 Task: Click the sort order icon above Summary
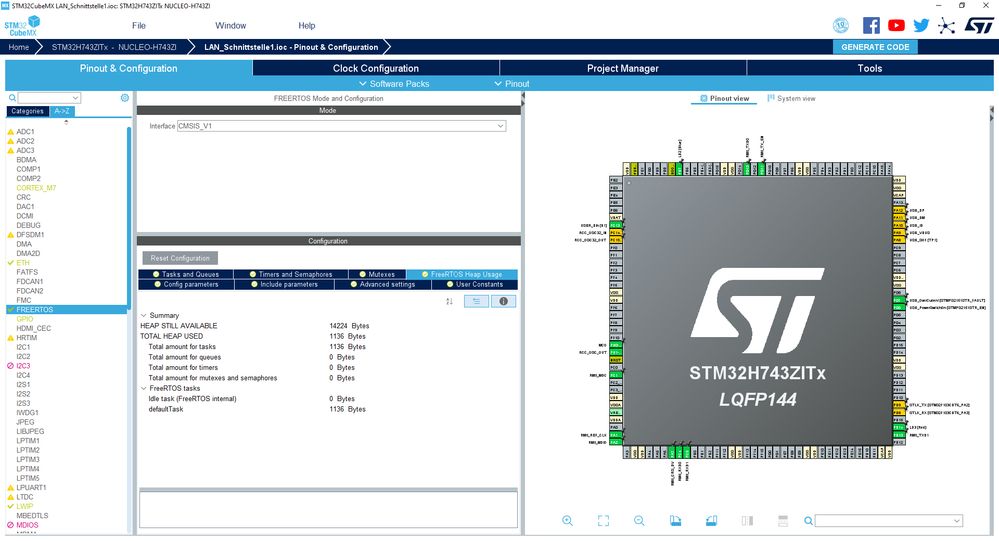(449, 301)
